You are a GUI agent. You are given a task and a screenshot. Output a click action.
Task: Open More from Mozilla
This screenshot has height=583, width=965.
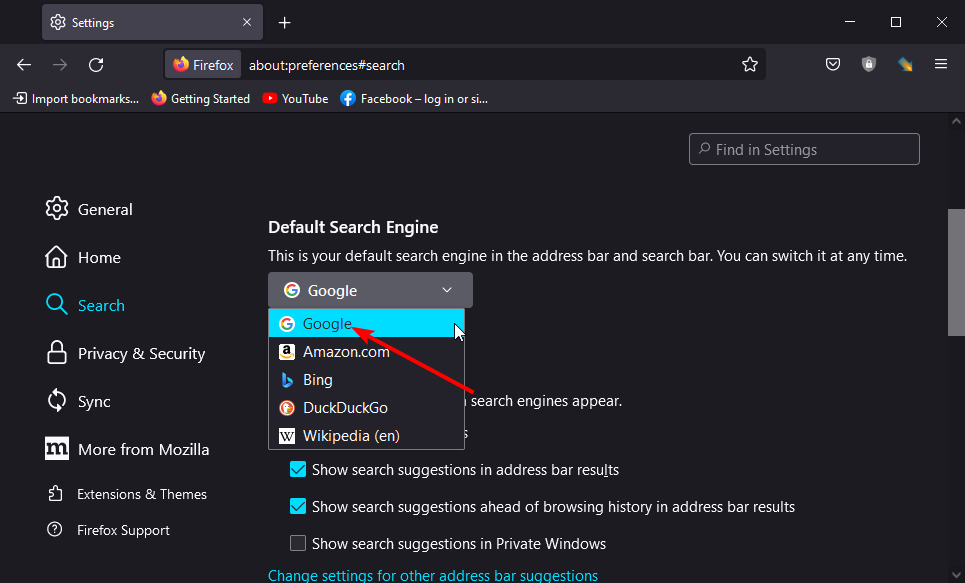tap(127, 449)
